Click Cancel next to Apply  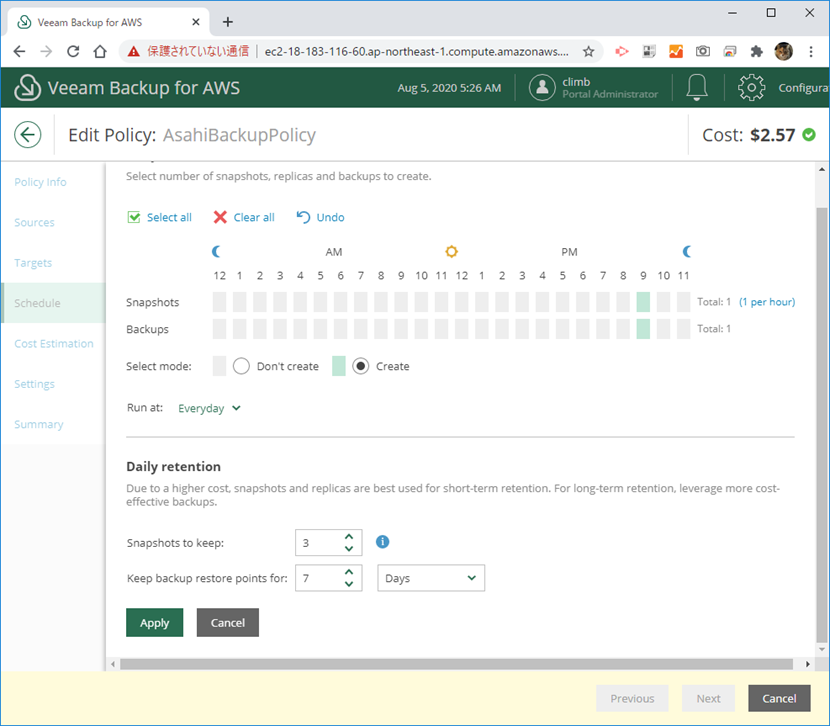click(228, 622)
